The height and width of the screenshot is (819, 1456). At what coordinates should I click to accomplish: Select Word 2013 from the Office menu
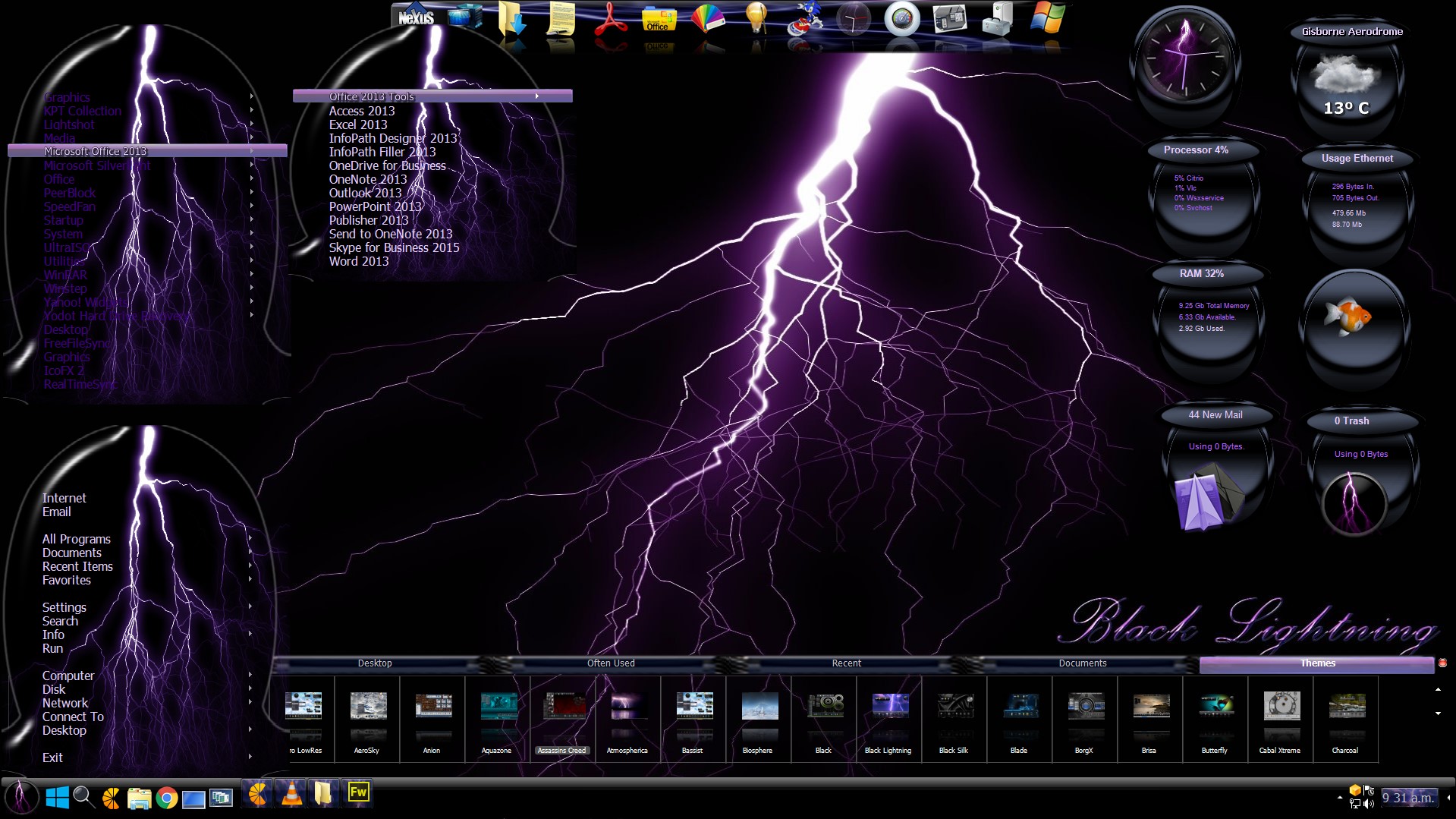358,261
